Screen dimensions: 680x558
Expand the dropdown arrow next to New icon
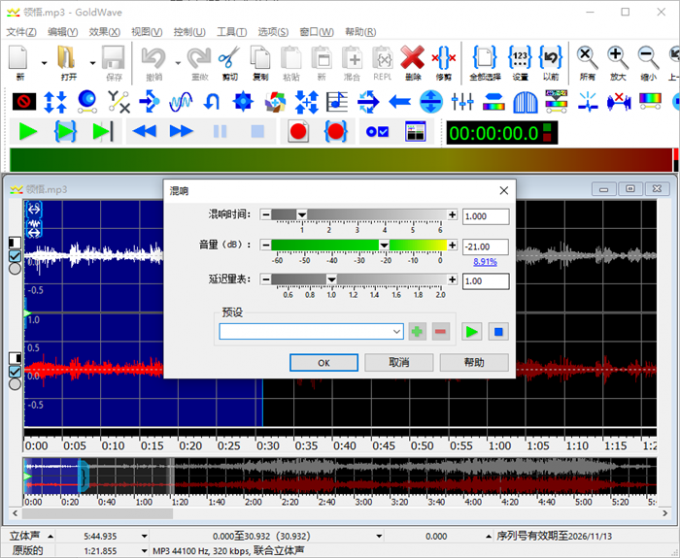point(44,63)
